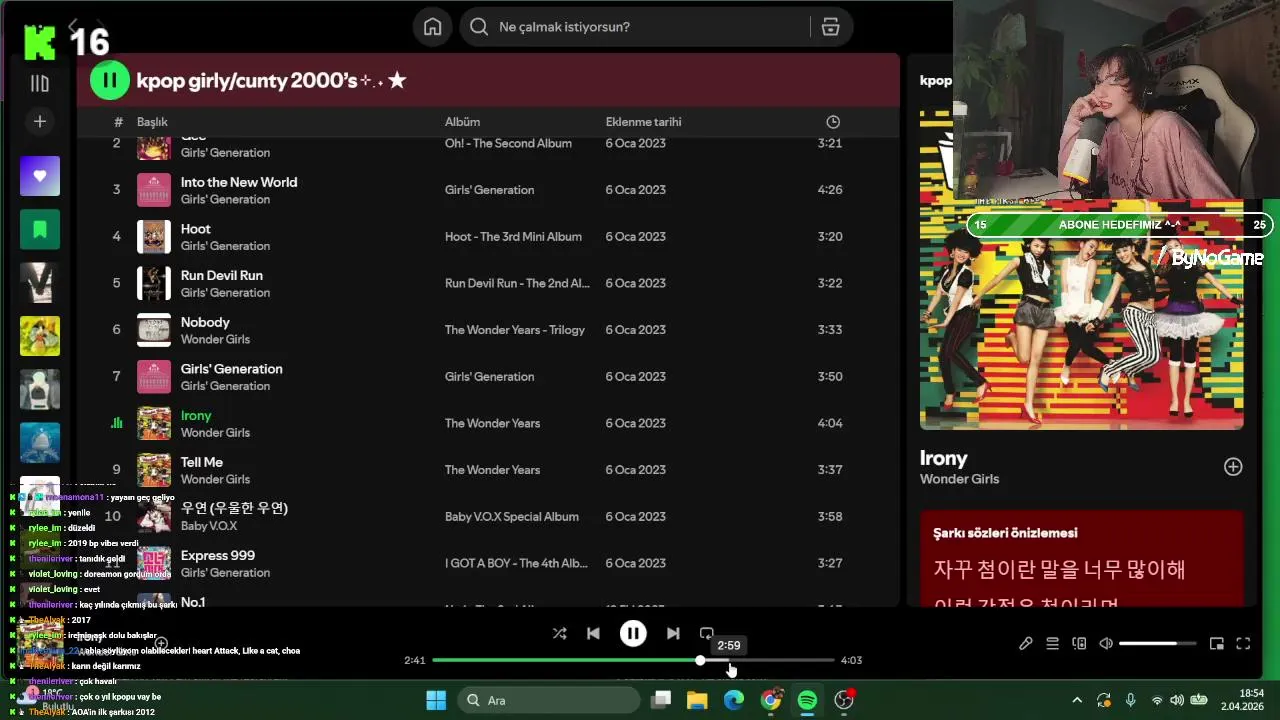
Task: Sort by Eklenme tarihi column header
Action: click(x=643, y=122)
